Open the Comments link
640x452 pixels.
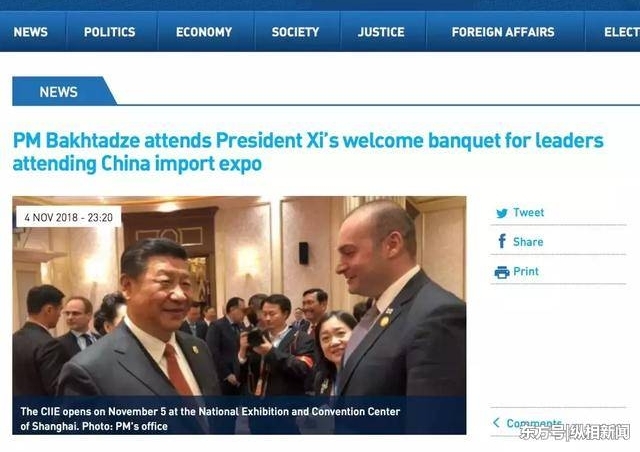click(x=534, y=423)
